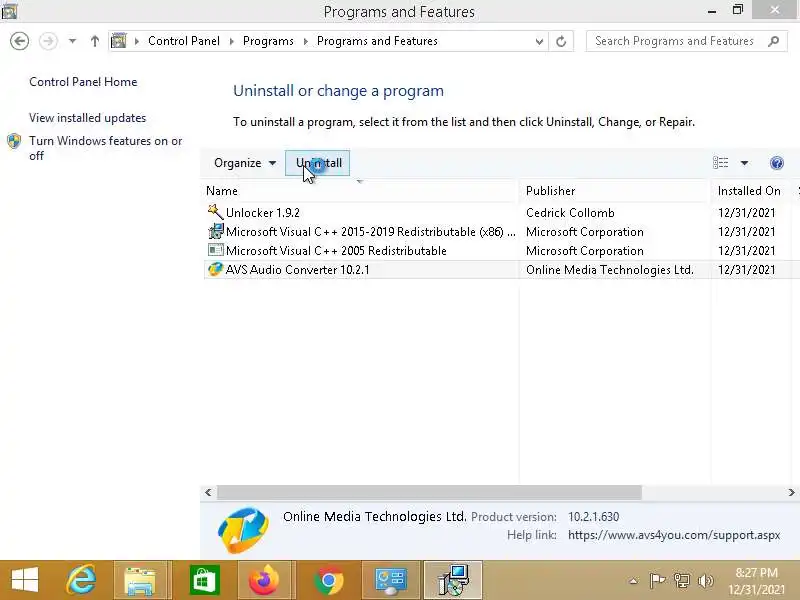The image size is (800, 600).
Task: Select AVS Audio Converter 10.2.1 entry
Action: tap(297, 270)
